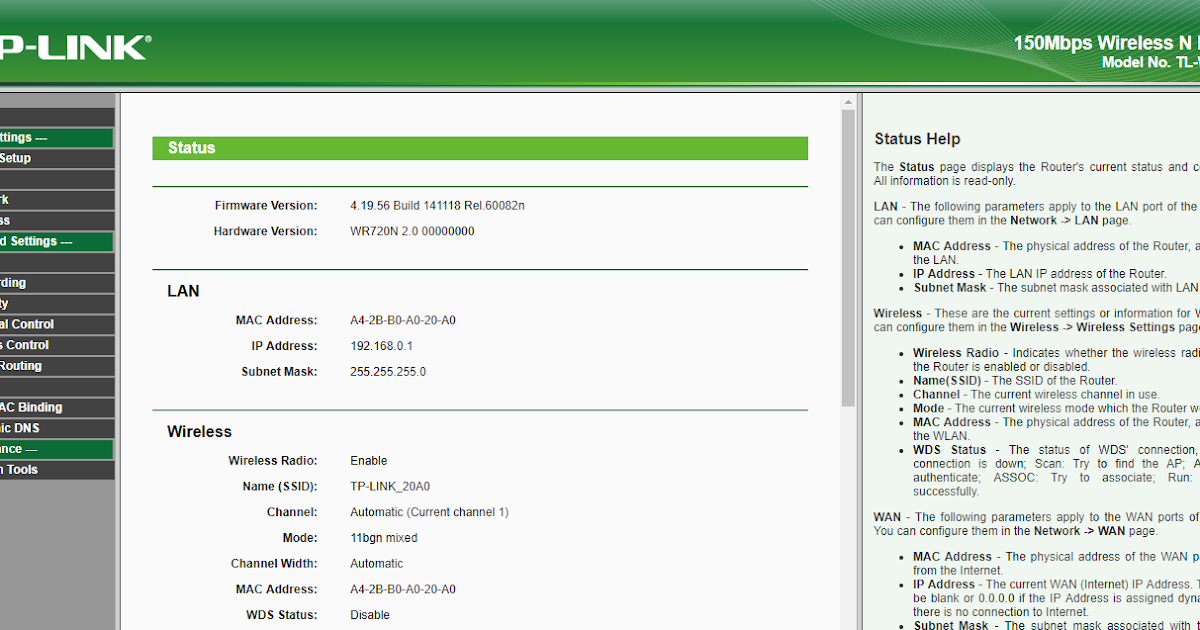Click the Firmware Version label
Screen dimensions: 1200x630
pyautogui.click(x=266, y=205)
